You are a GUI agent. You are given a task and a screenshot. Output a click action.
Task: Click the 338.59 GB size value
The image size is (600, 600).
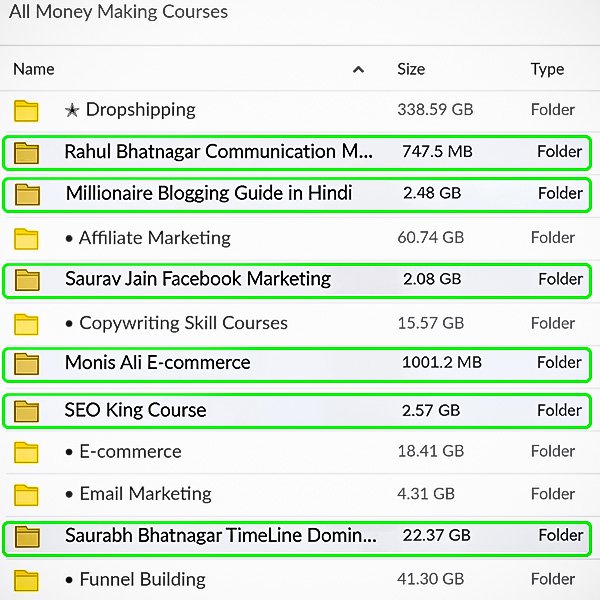(435, 110)
